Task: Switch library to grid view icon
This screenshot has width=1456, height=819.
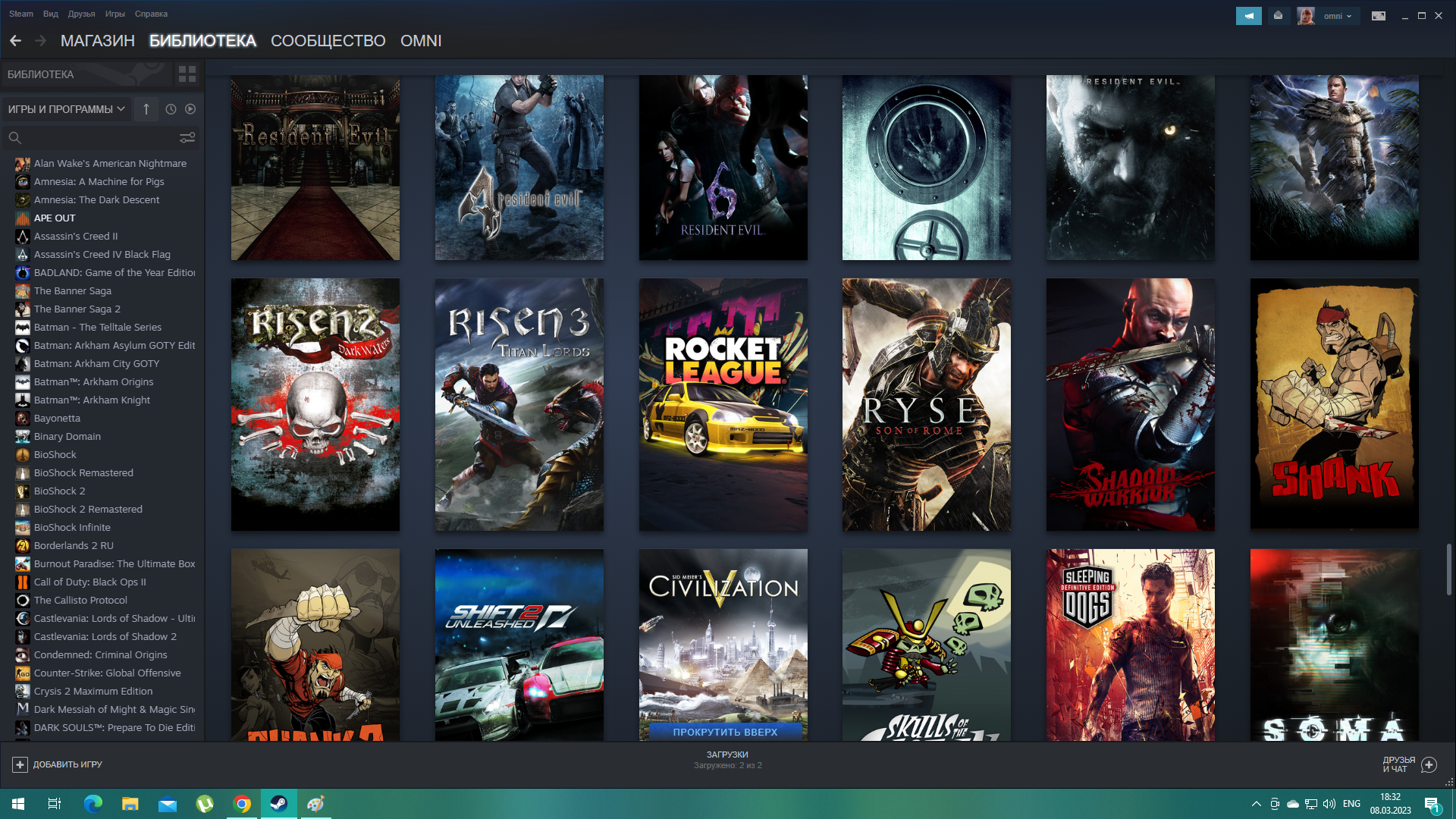Action: tap(187, 74)
